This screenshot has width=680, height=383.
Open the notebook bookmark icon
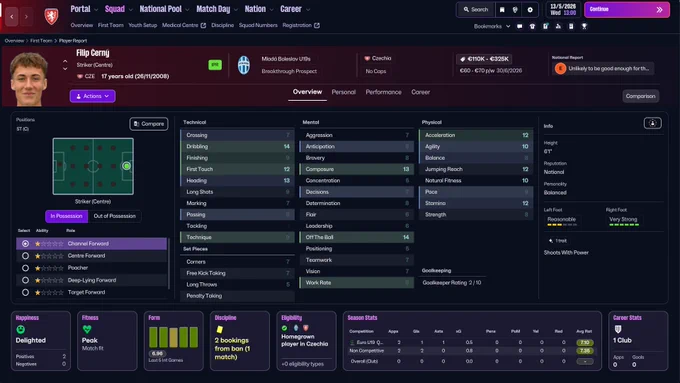pyautogui.click(x=571, y=26)
